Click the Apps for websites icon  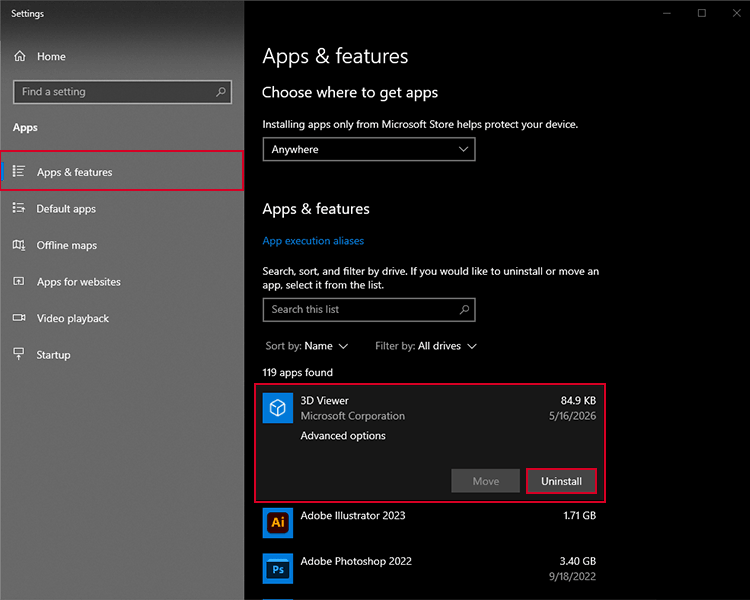(x=19, y=281)
